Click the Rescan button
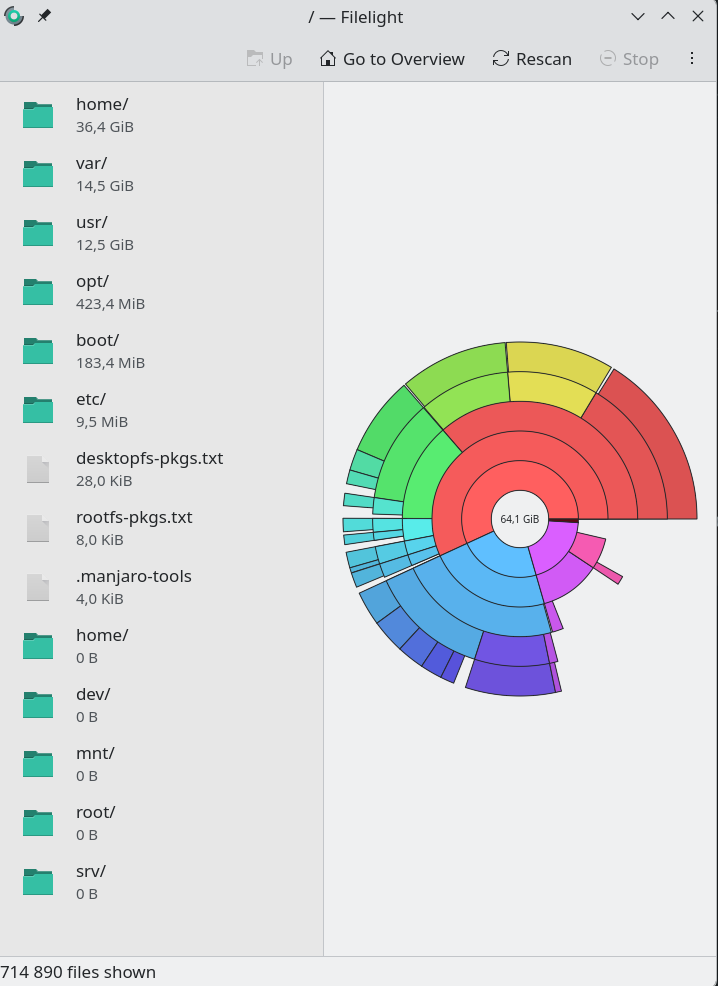 pyautogui.click(x=532, y=59)
